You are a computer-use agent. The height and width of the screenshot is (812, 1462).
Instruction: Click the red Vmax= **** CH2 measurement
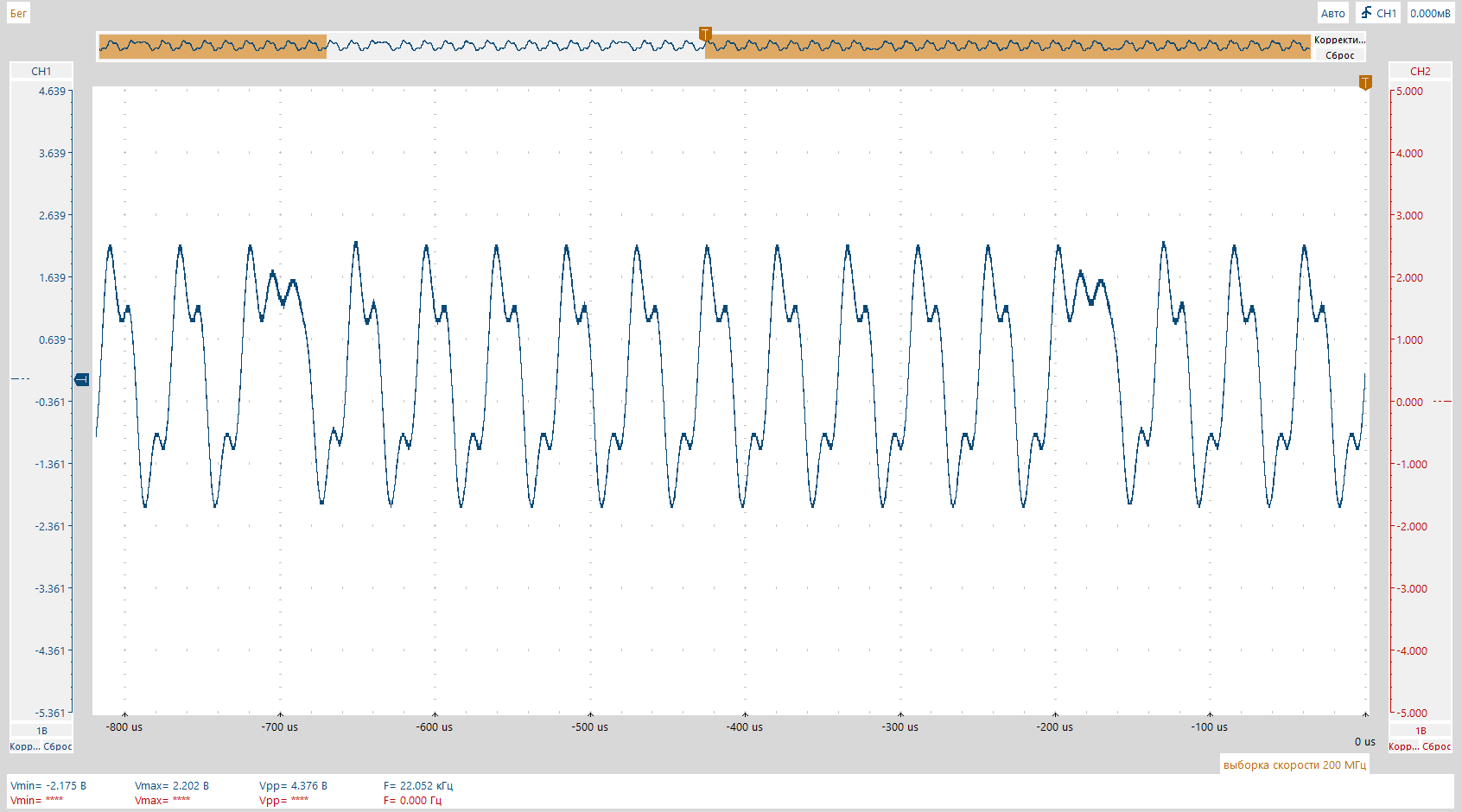point(162,800)
